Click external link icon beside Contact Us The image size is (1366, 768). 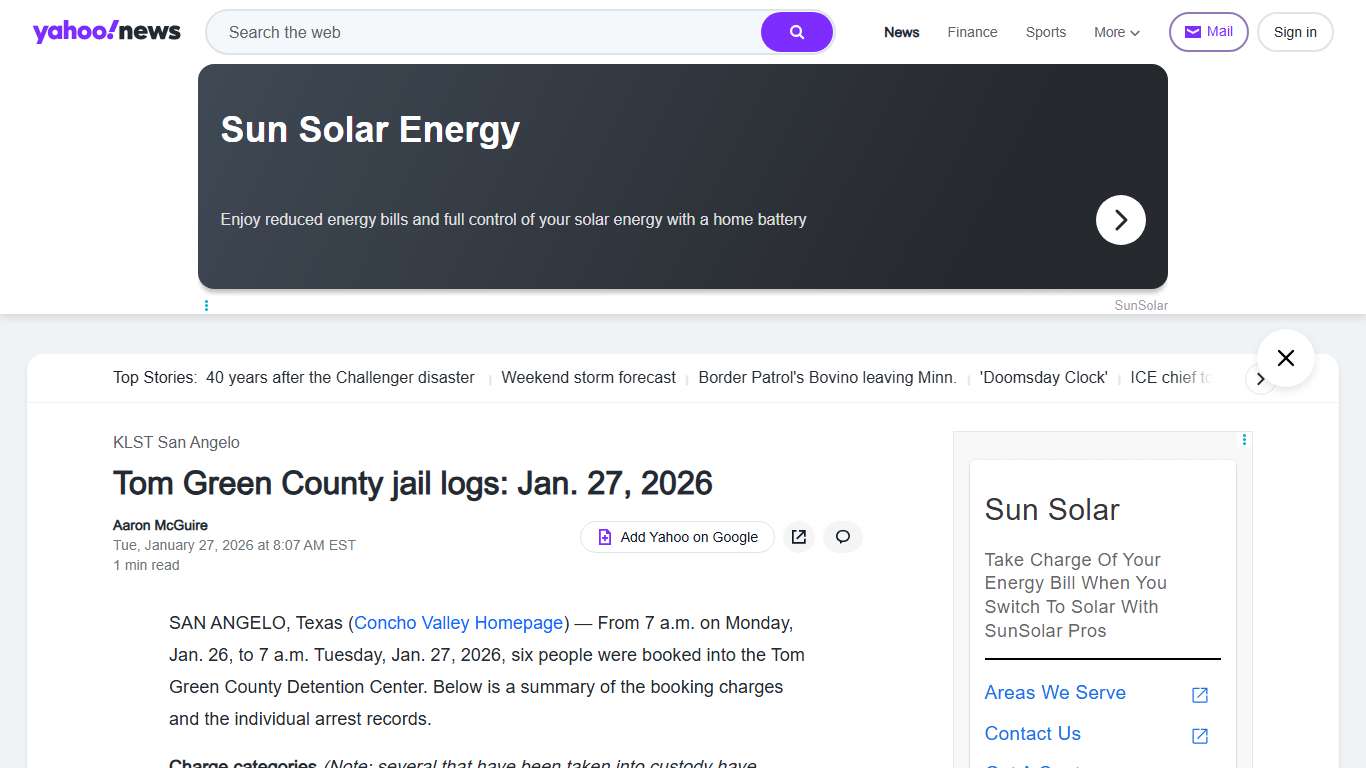tap(1200, 736)
